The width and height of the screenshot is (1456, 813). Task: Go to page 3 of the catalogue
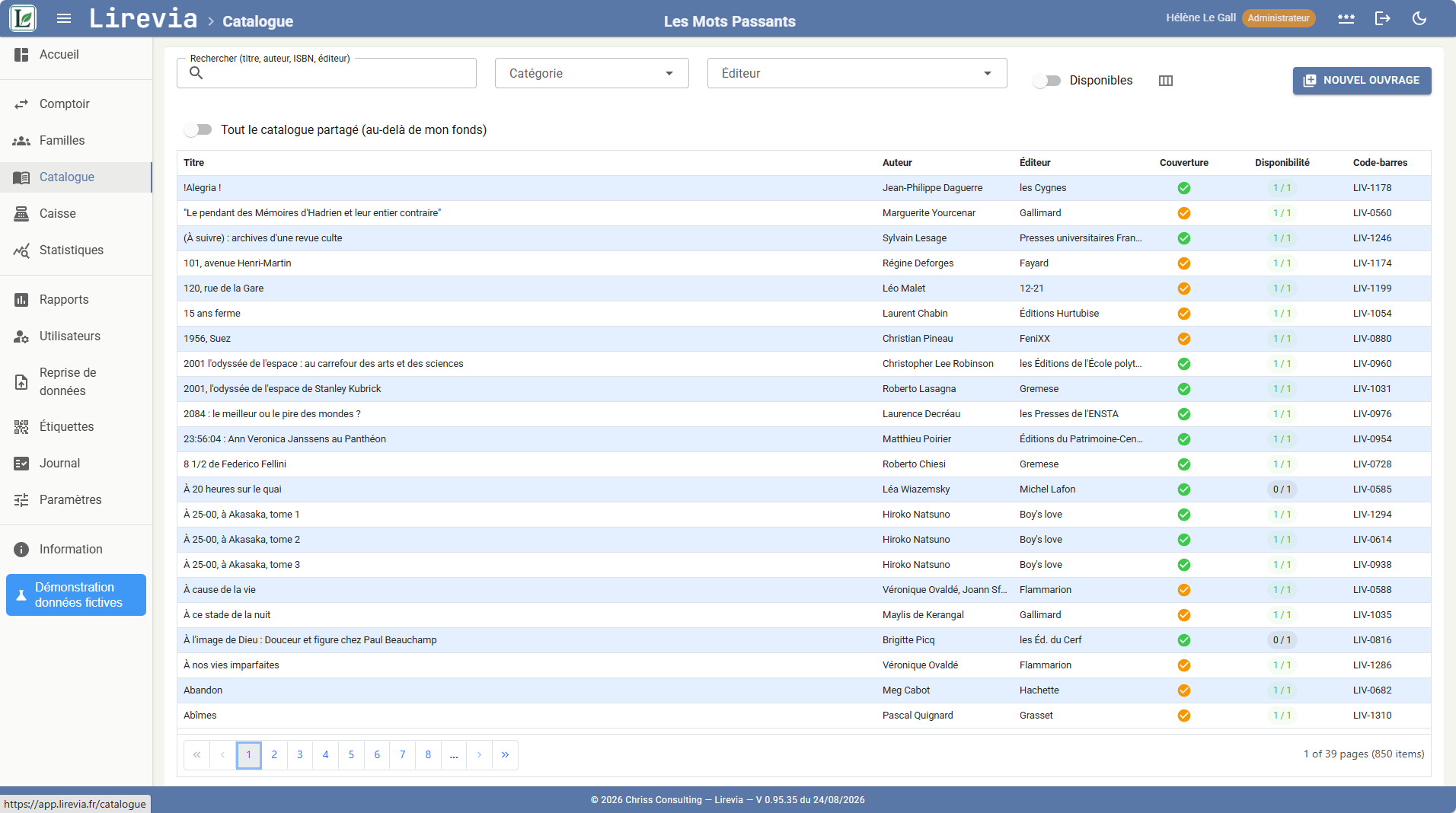click(x=300, y=755)
